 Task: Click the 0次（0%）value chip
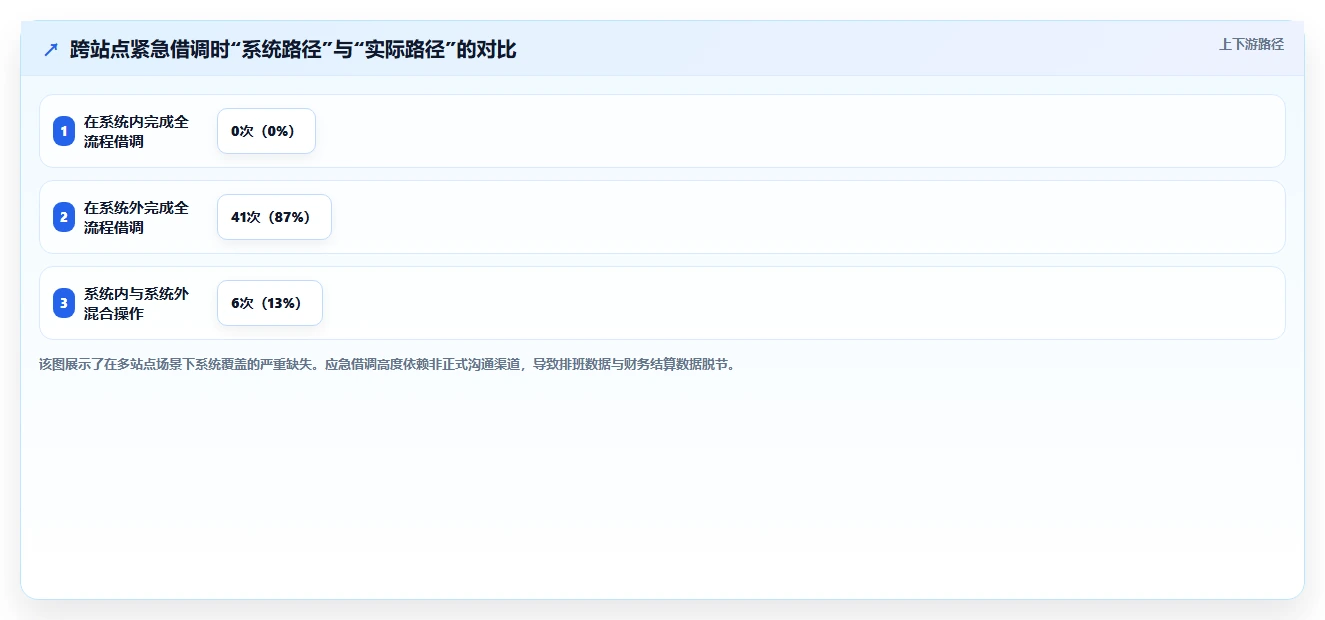coord(266,131)
